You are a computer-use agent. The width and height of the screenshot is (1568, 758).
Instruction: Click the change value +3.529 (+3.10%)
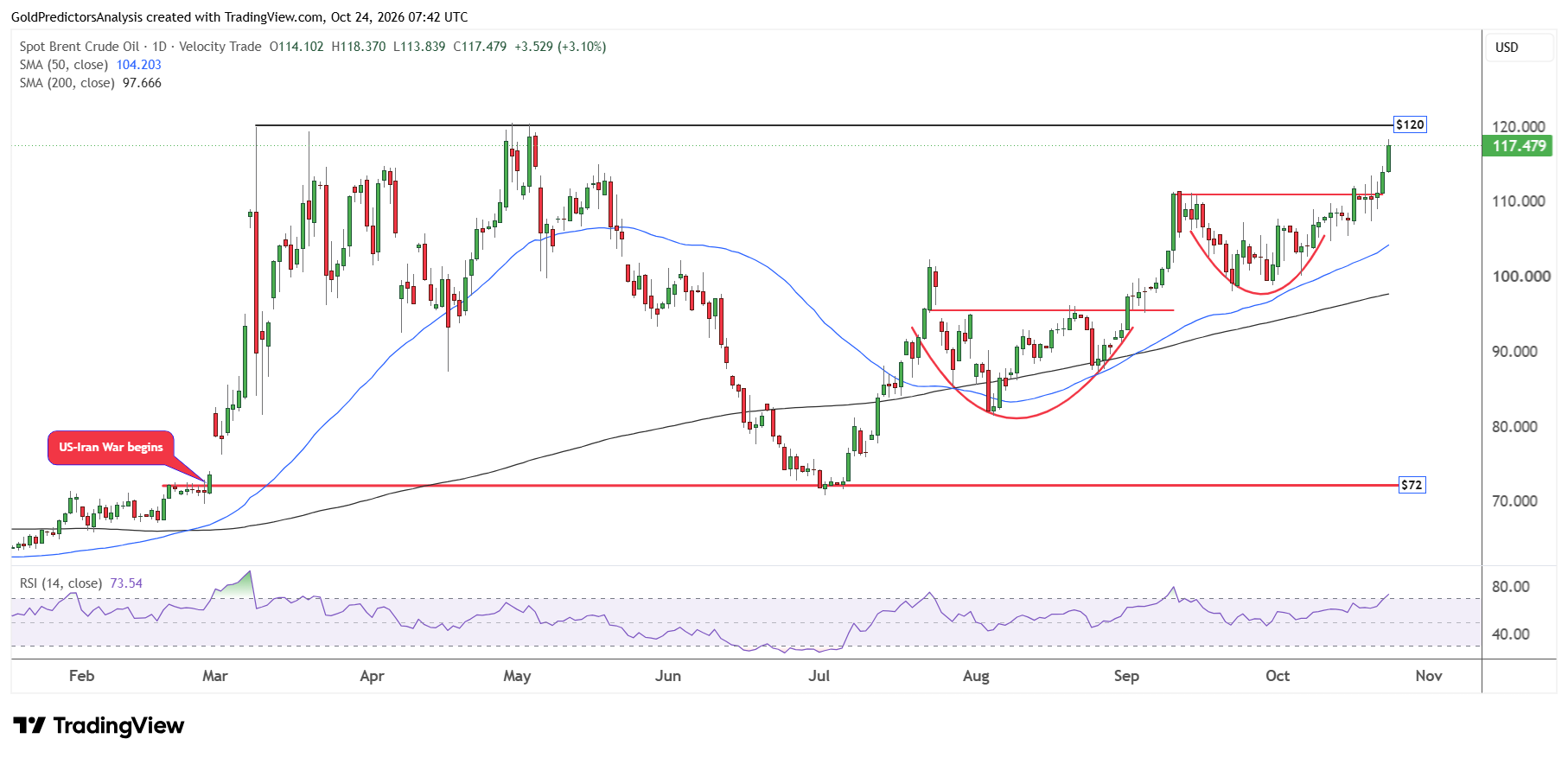point(560,47)
